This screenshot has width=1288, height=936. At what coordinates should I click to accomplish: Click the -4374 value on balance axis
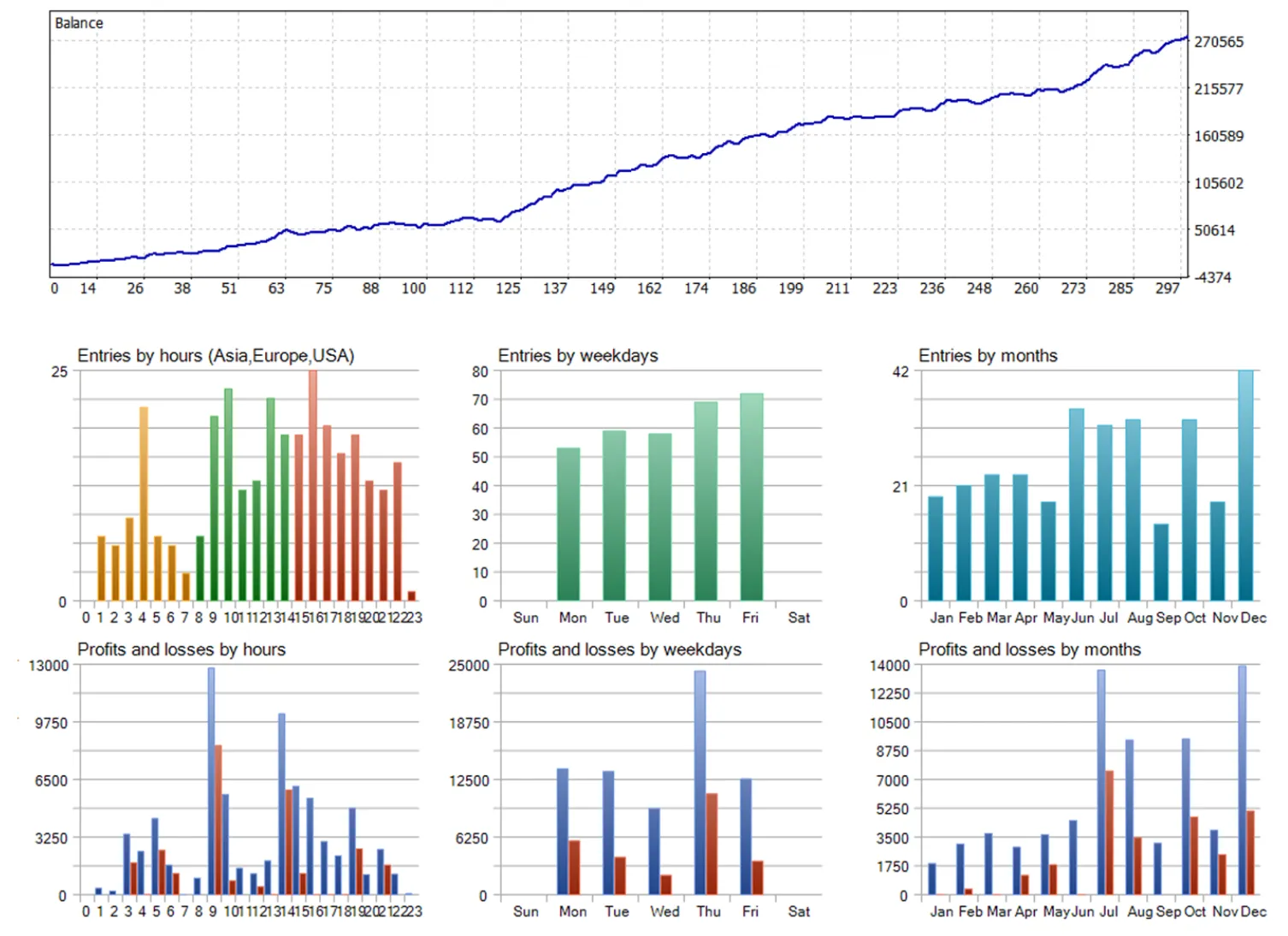1212,277
